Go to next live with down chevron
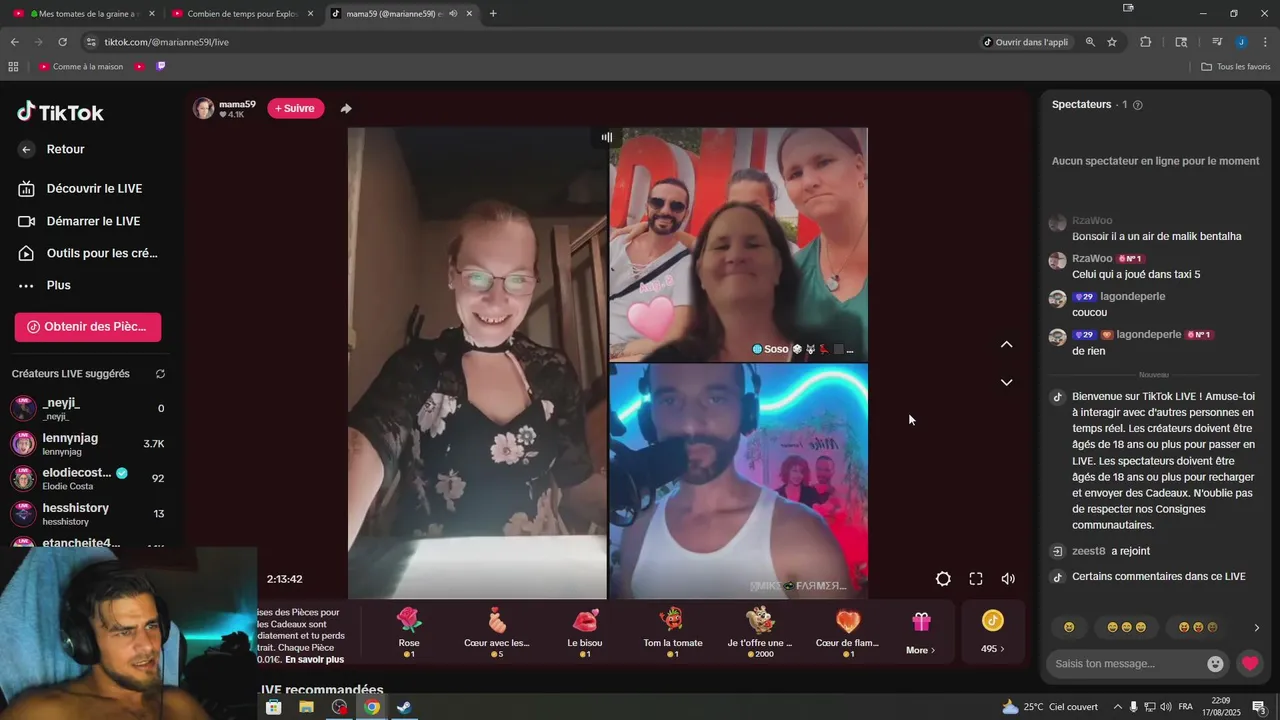The height and width of the screenshot is (720, 1280). point(1006,382)
